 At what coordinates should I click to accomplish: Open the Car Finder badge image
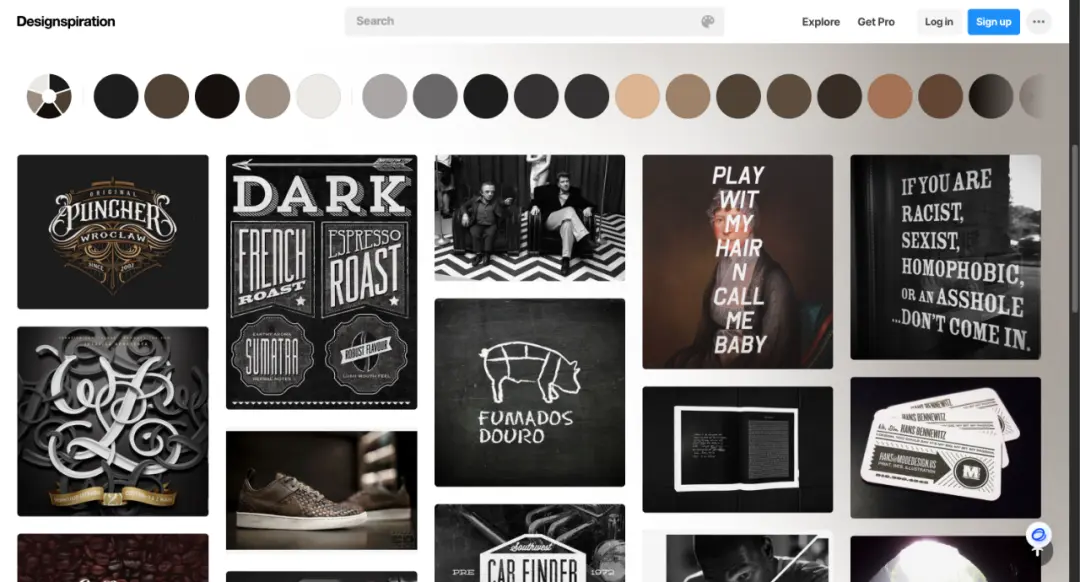tap(530, 543)
